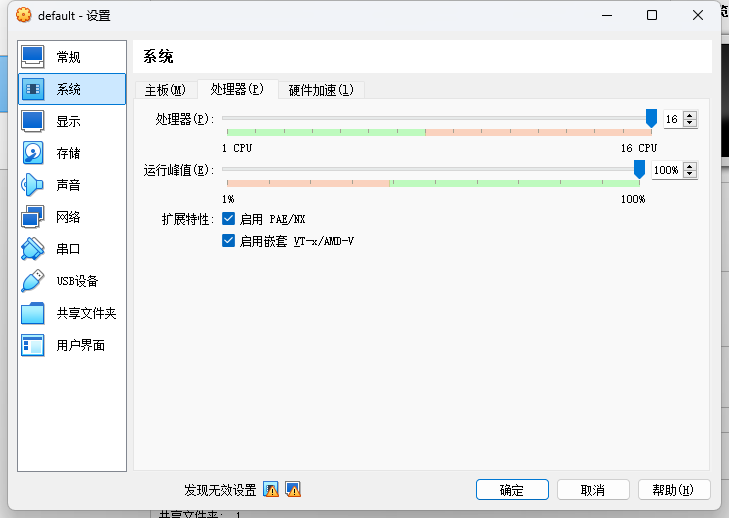Select the 用户界面 label in sidebar
The width and height of the screenshot is (729, 518).
pos(80,345)
